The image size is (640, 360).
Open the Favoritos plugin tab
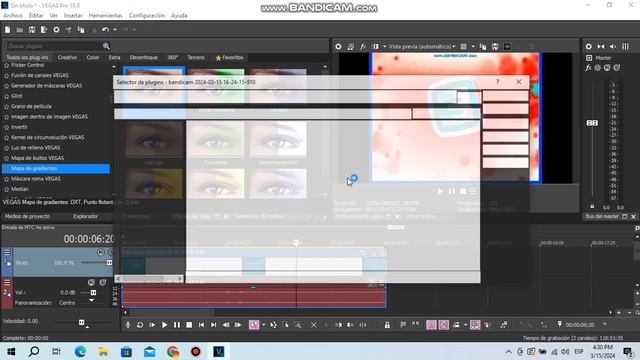229,58
